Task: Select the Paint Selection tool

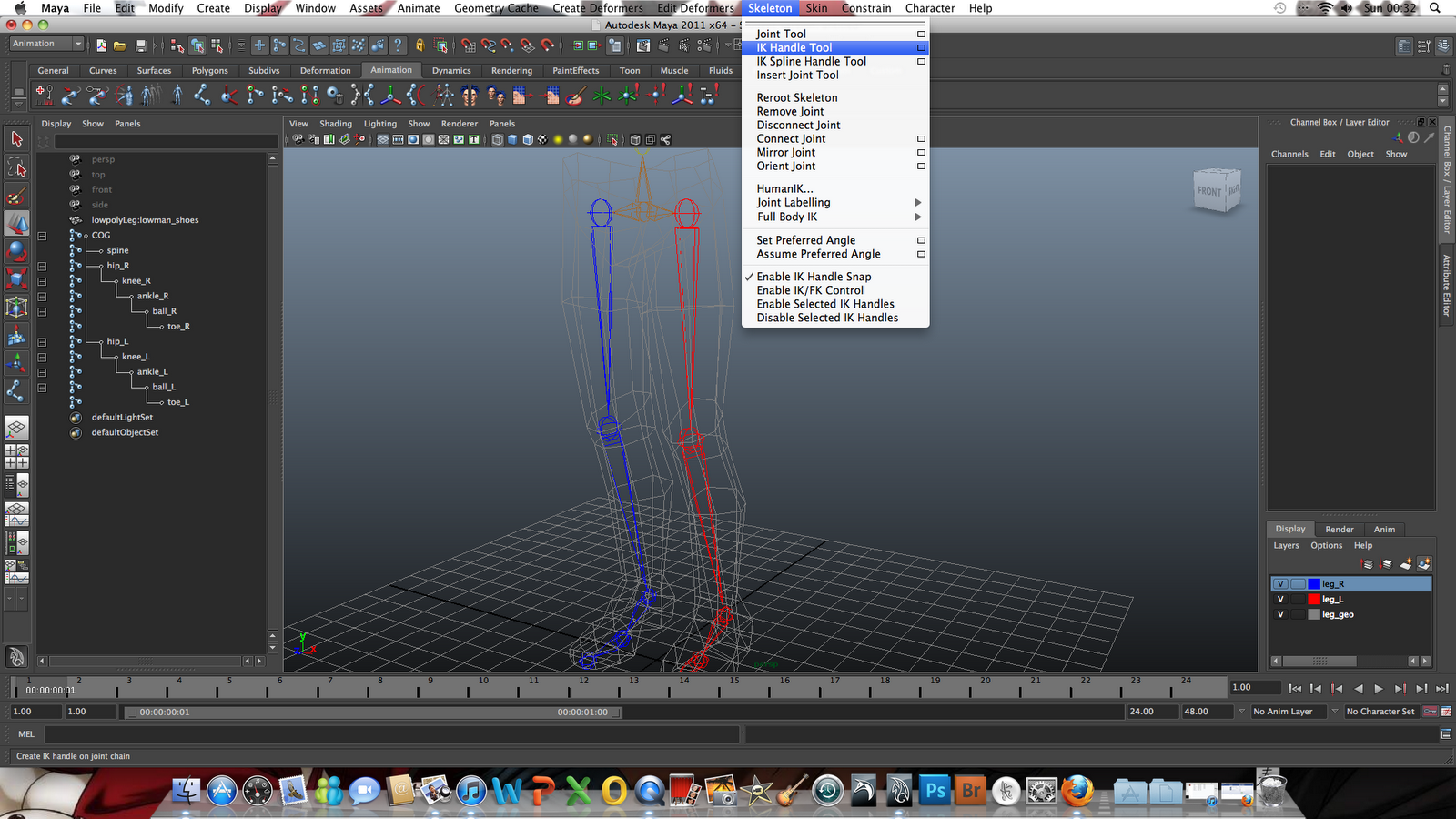Action: click(x=15, y=191)
